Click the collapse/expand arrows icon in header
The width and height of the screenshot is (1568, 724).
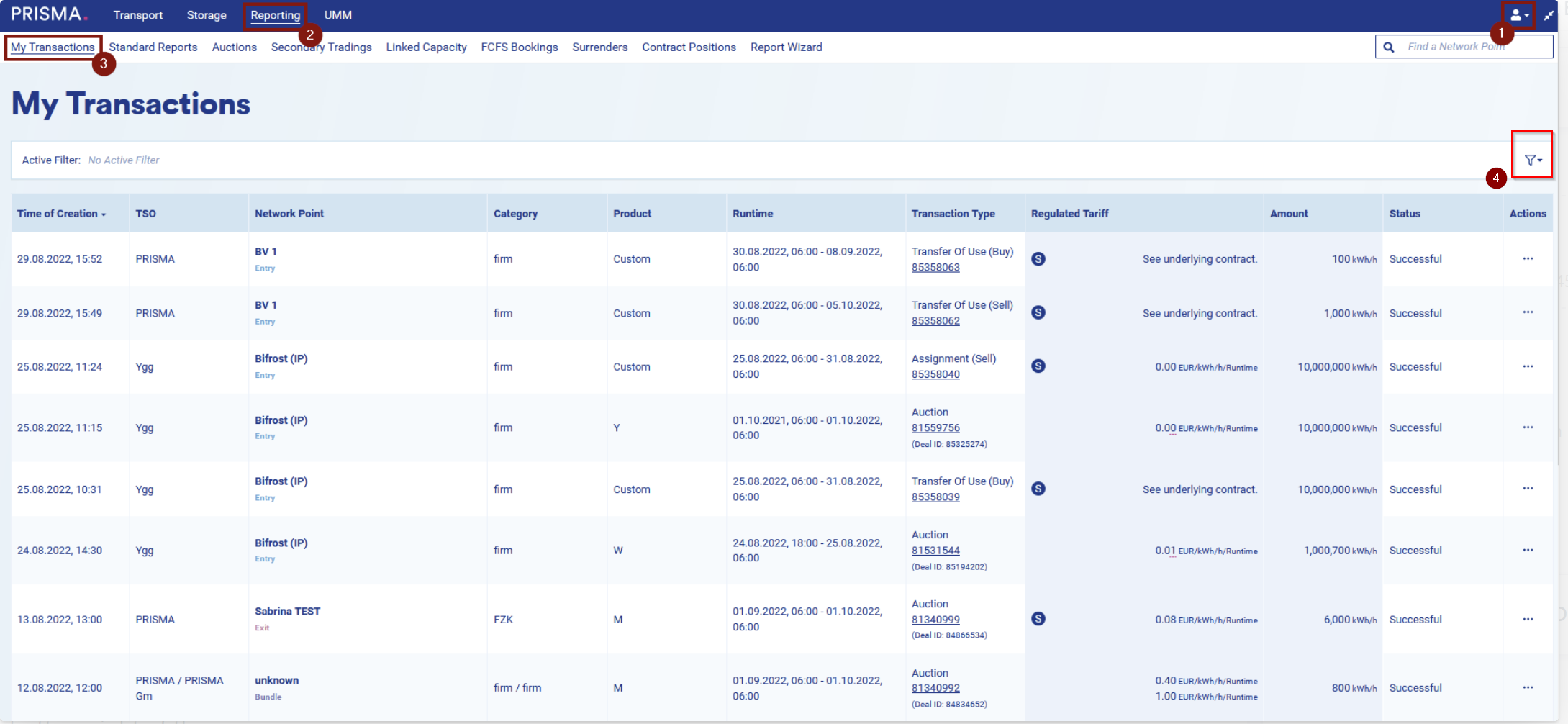coord(1549,15)
